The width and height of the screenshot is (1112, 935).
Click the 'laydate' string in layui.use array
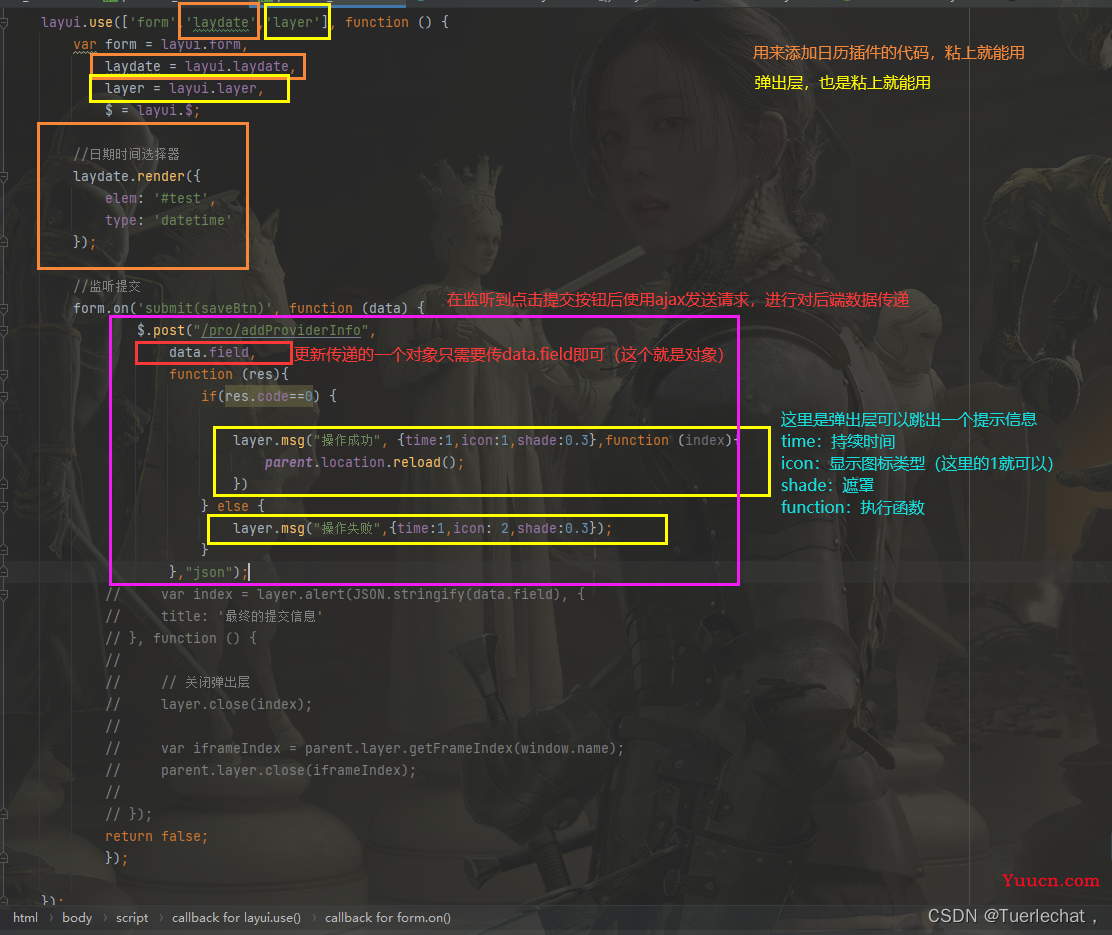coord(221,23)
